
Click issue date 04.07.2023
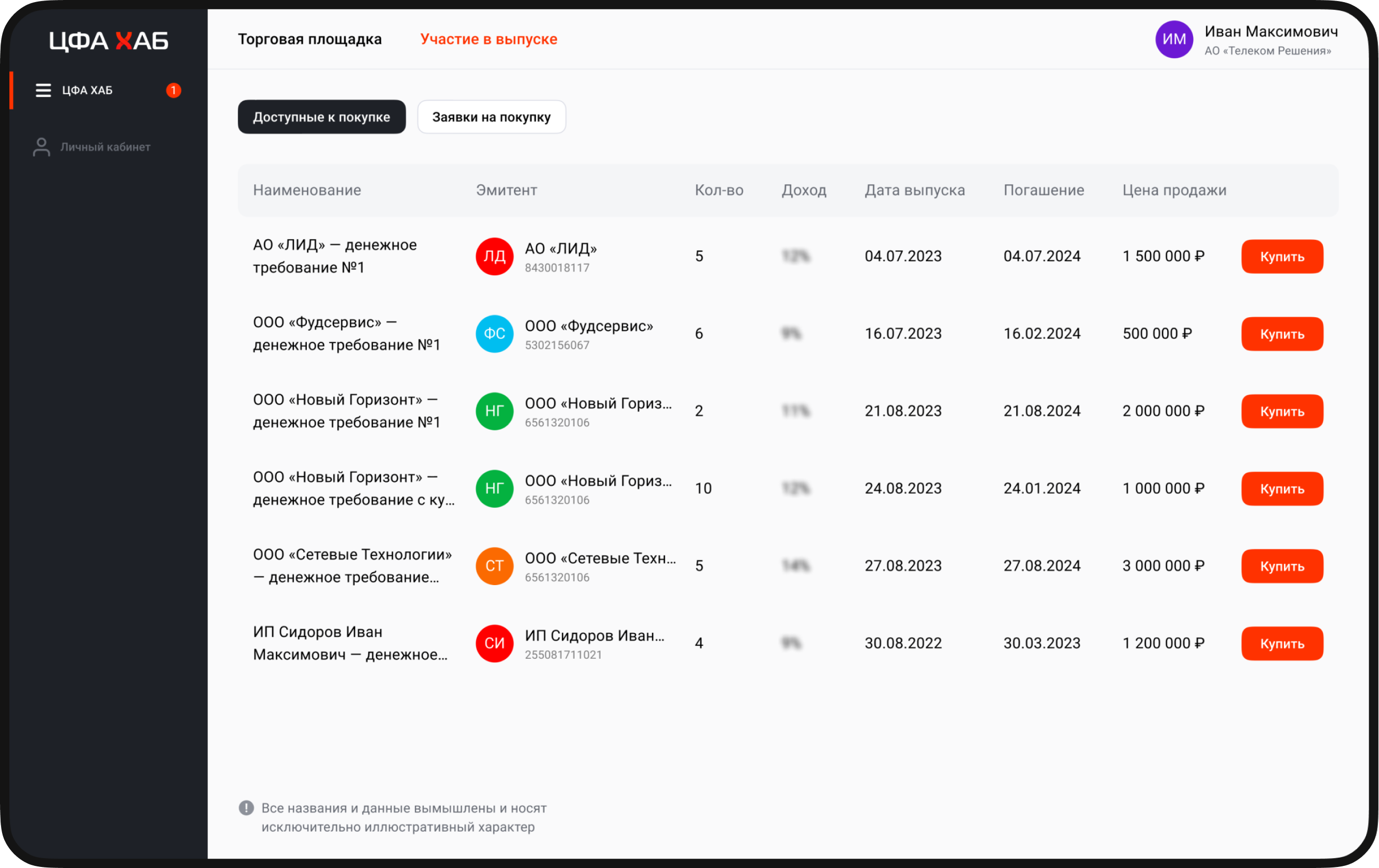(902, 256)
